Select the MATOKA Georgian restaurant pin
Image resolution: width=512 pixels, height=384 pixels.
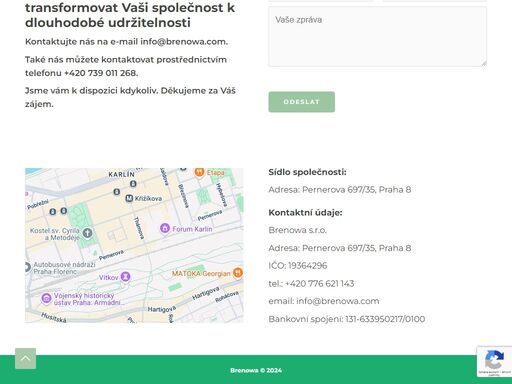pos(238,273)
